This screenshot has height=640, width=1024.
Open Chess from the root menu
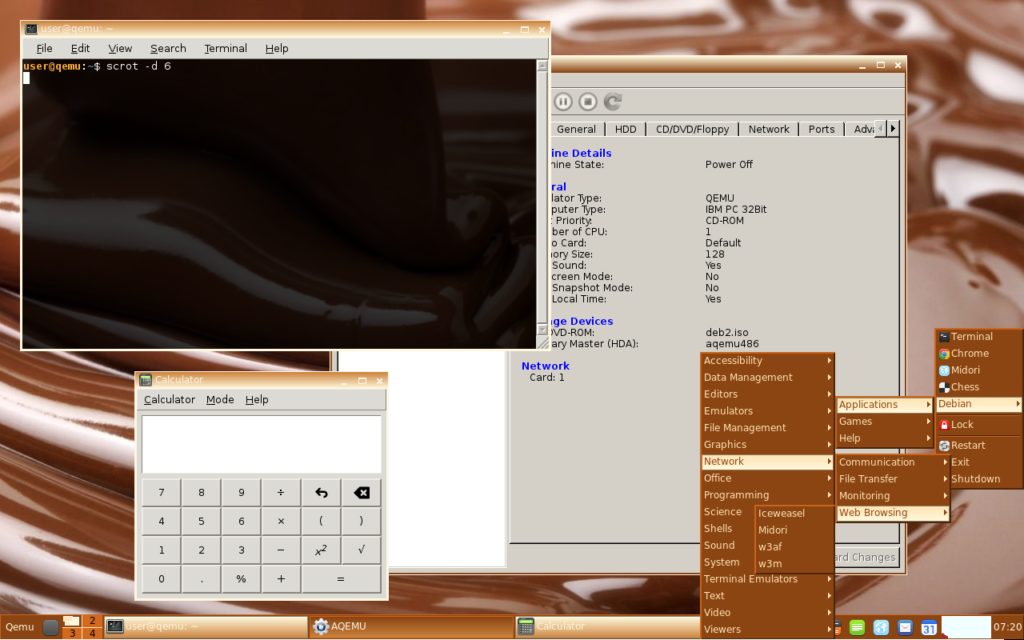(964, 387)
